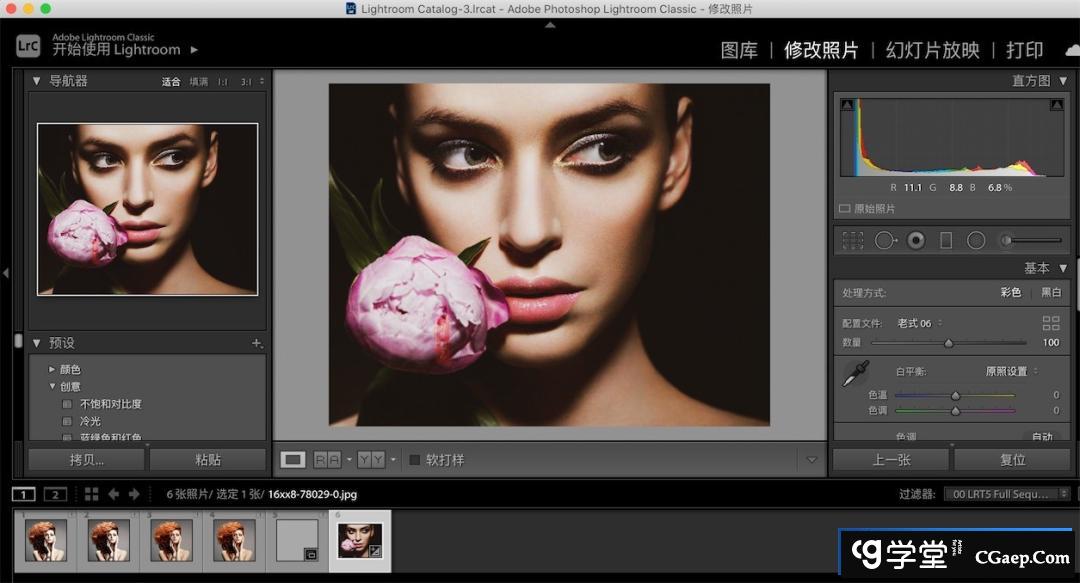
Task: Pick the white balance eyedropper tool
Action: click(x=855, y=375)
